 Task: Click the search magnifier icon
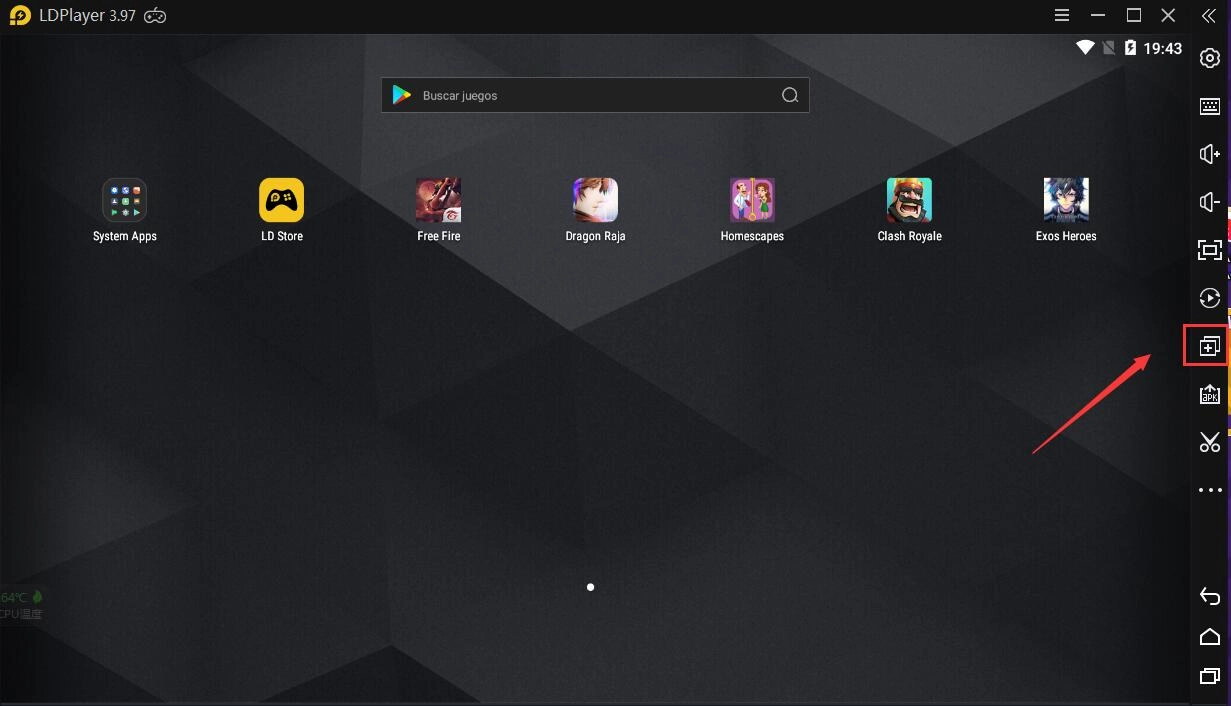click(789, 96)
